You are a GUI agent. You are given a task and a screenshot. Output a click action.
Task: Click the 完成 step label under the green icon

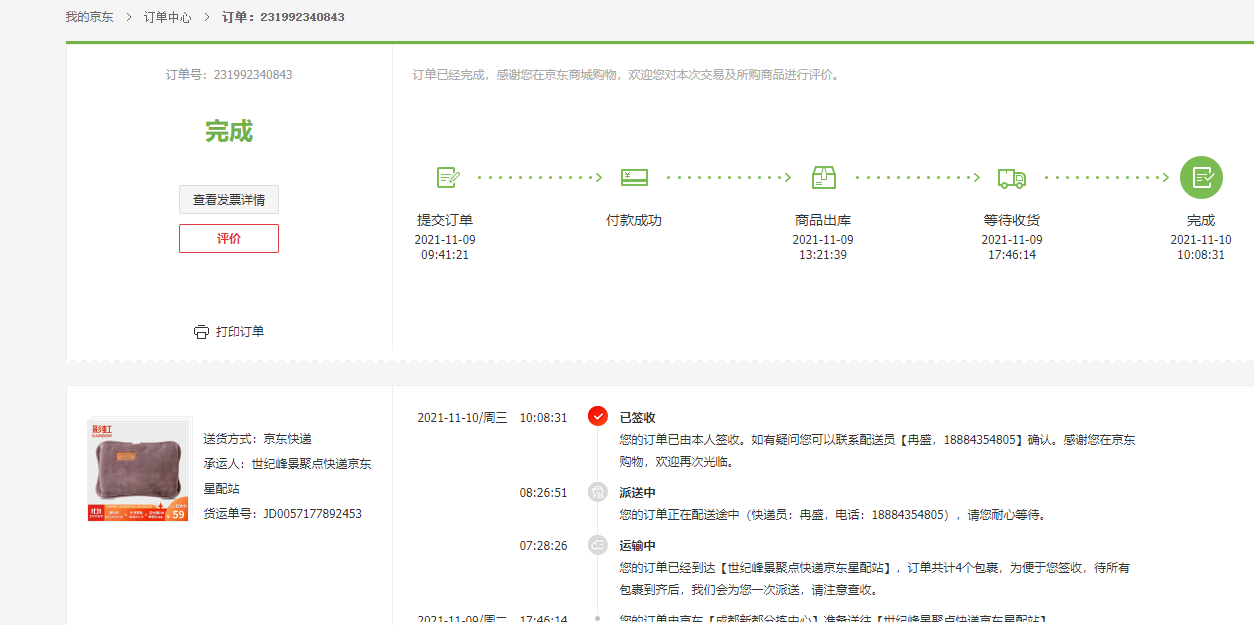click(x=1201, y=220)
